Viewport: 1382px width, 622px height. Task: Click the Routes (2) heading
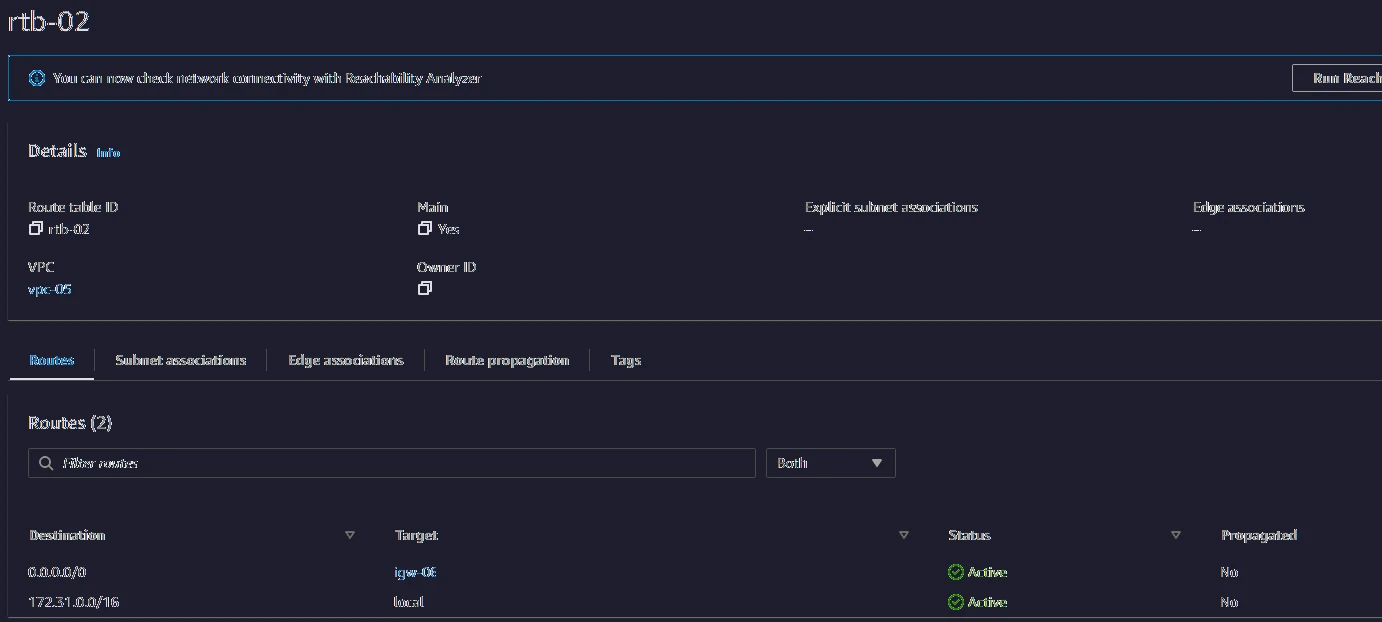70,423
